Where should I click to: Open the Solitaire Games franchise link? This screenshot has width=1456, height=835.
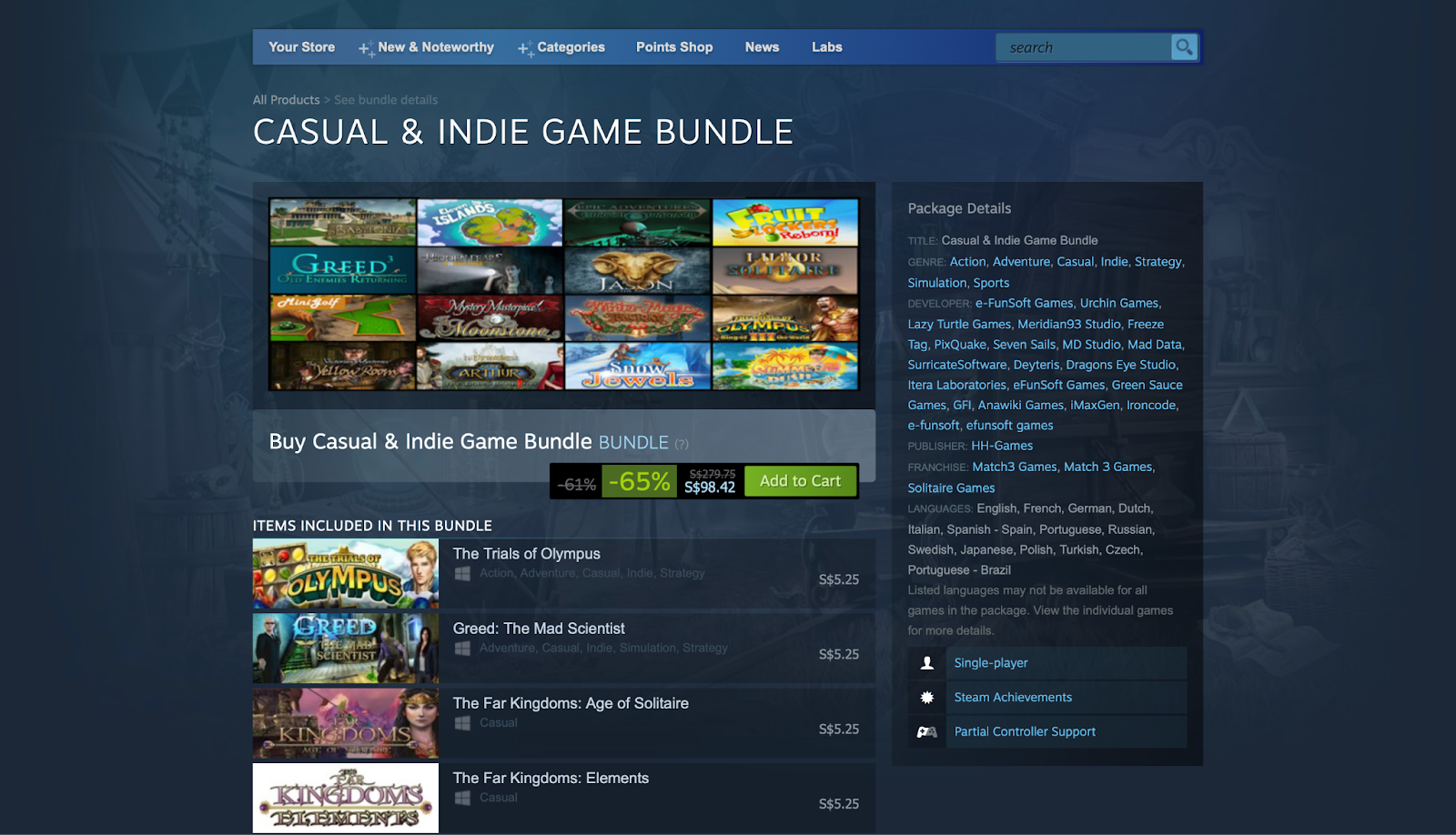tap(951, 488)
